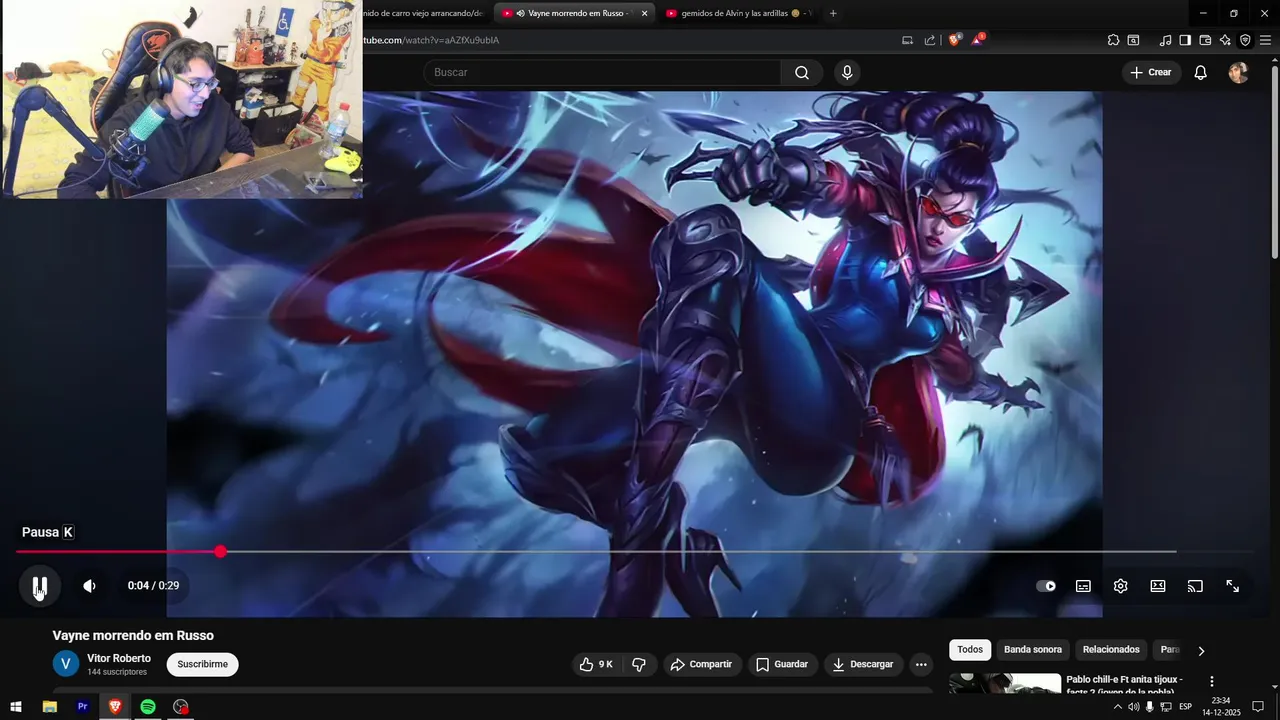This screenshot has width=1280, height=720.
Task: Click the YouTube Buscar search field
Action: pos(602,72)
